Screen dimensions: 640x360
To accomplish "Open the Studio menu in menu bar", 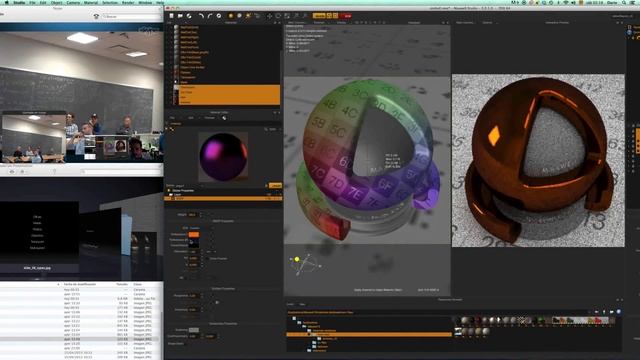I will point(19,2).
